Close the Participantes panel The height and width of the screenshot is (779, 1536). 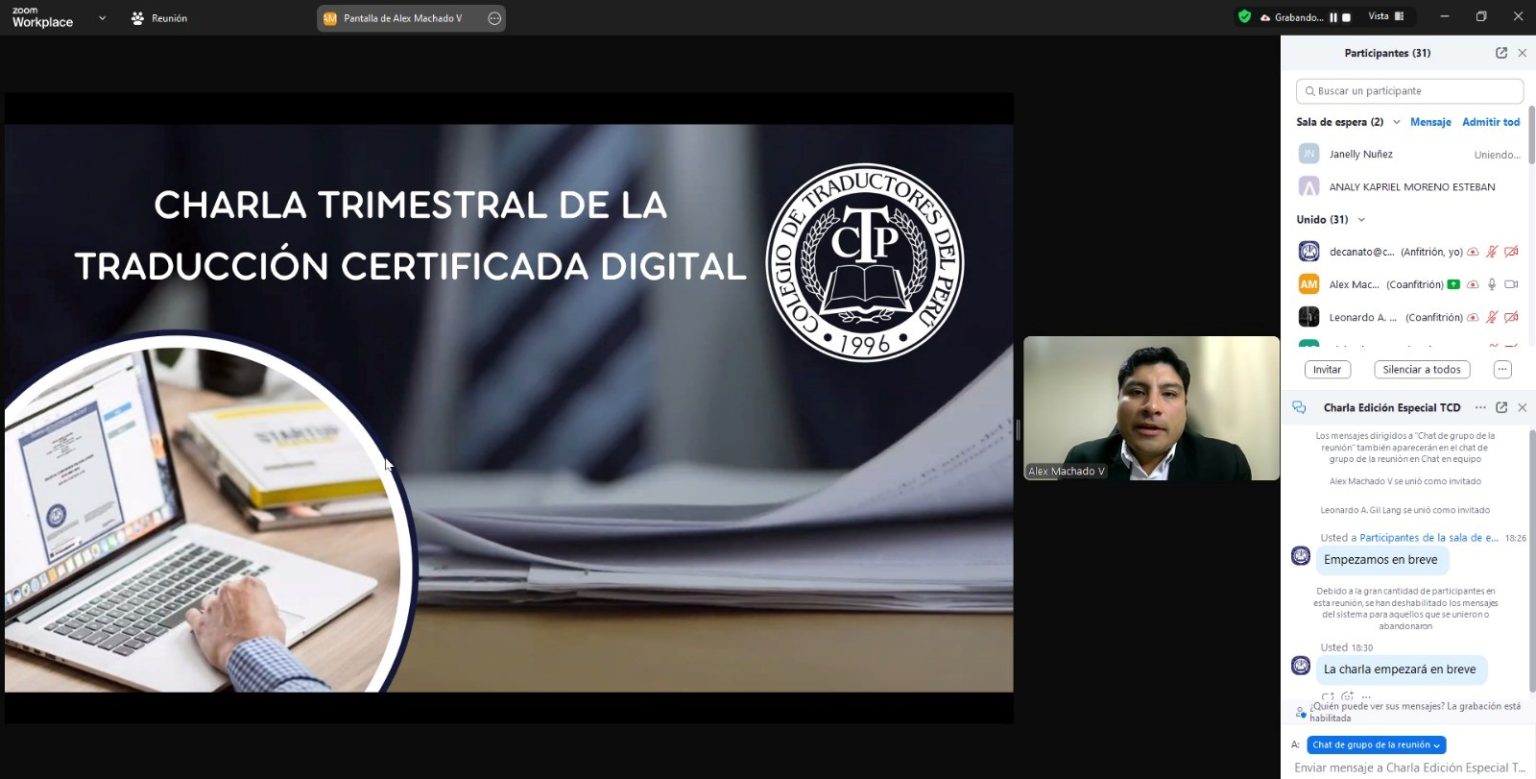(1522, 53)
